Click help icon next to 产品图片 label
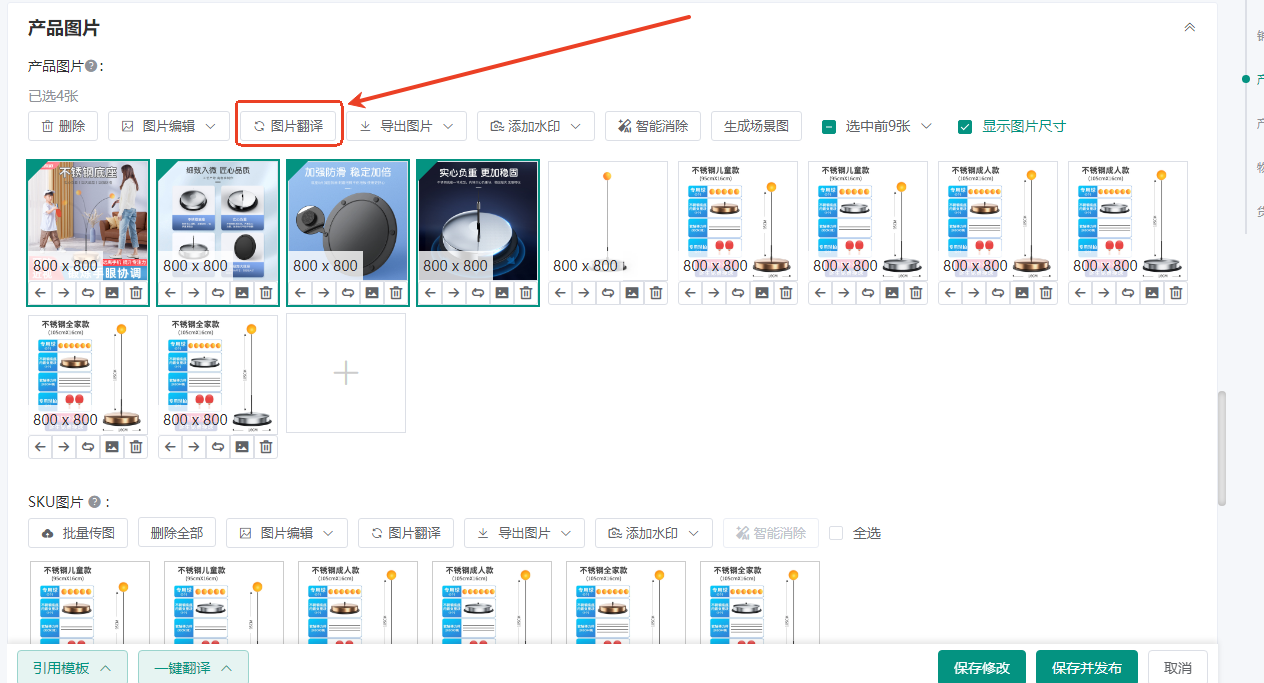This screenshot has width=1264, height=683. [91, 66]
